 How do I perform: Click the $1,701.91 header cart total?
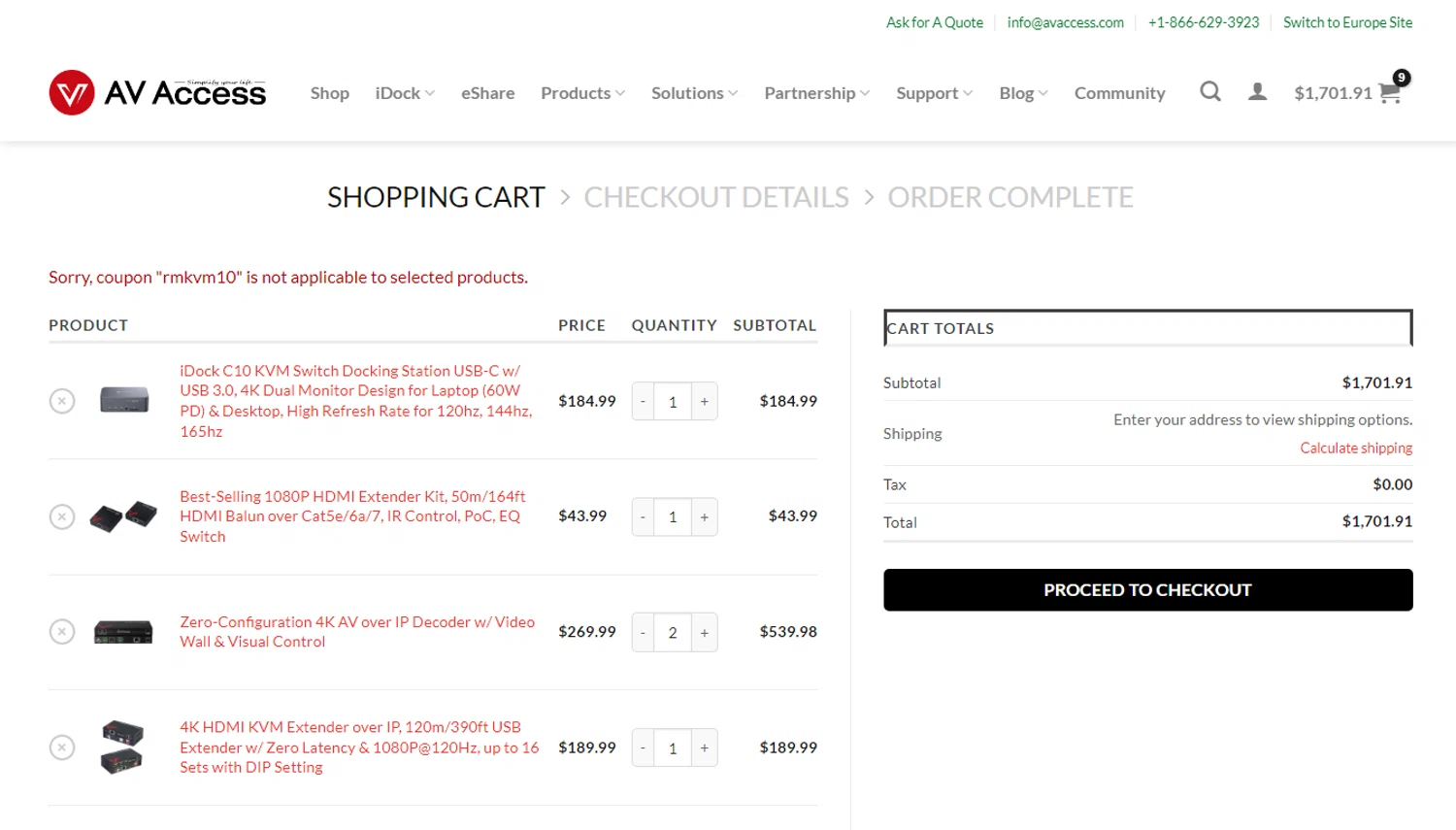pyautogui.click(x=1333, y=93)
